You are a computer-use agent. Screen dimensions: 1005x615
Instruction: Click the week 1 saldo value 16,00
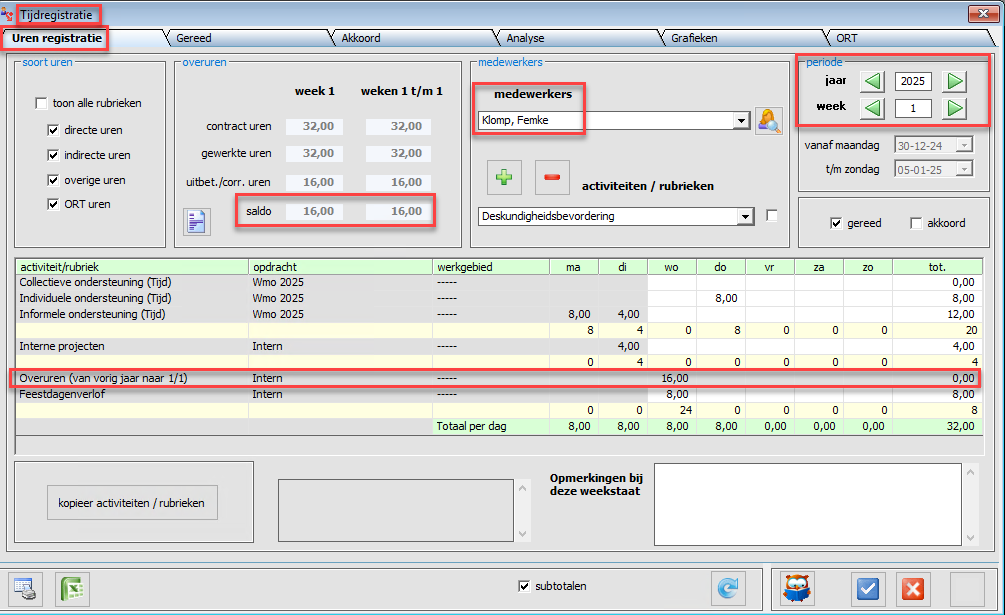314,211
